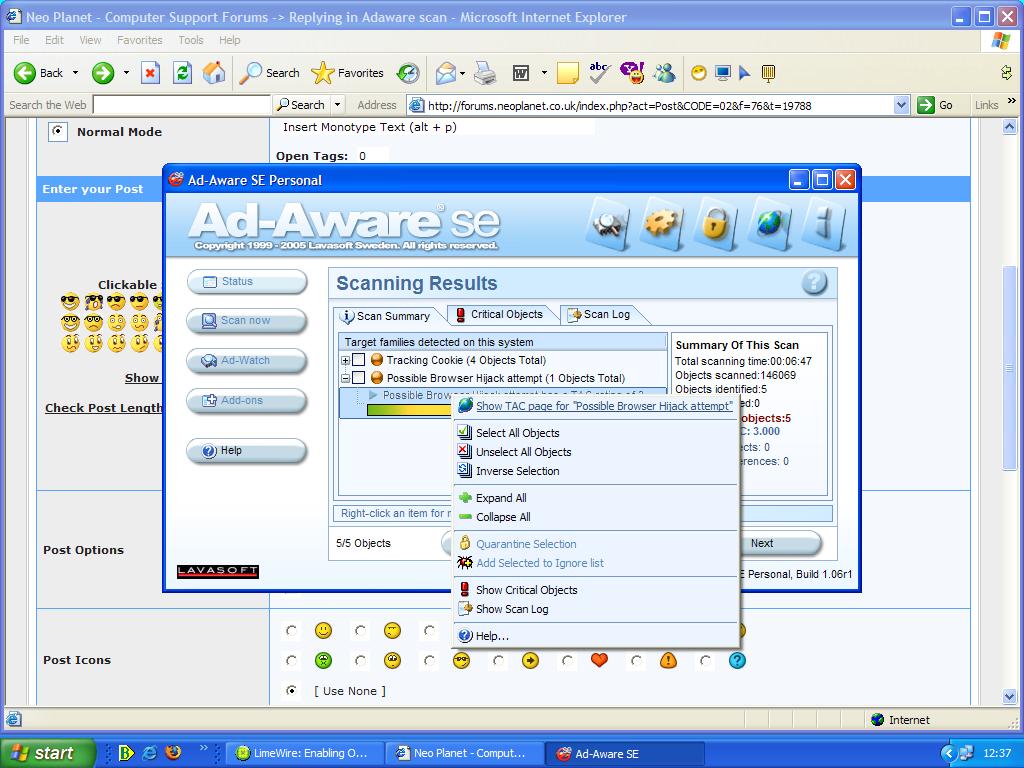Select radio beside the blue smiley icon

(x=705, y=660)
